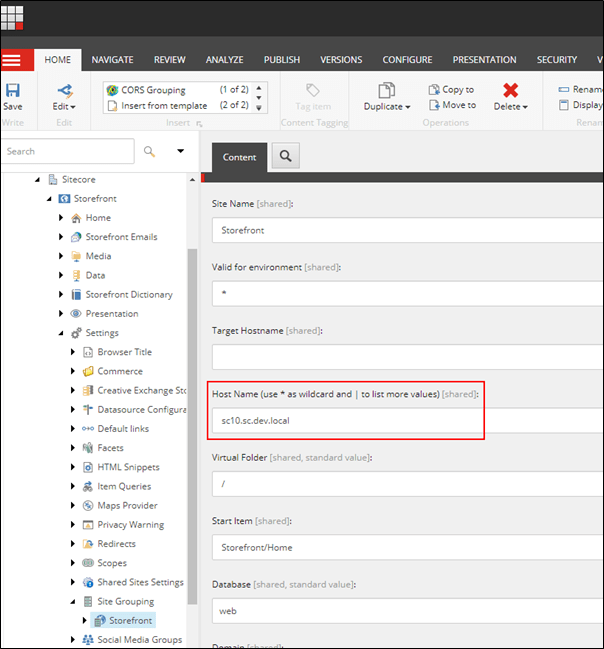This screenshot has height=649, width=604.
Task: Collapse the Sitecore root node
Action: (x=37, y=180)
